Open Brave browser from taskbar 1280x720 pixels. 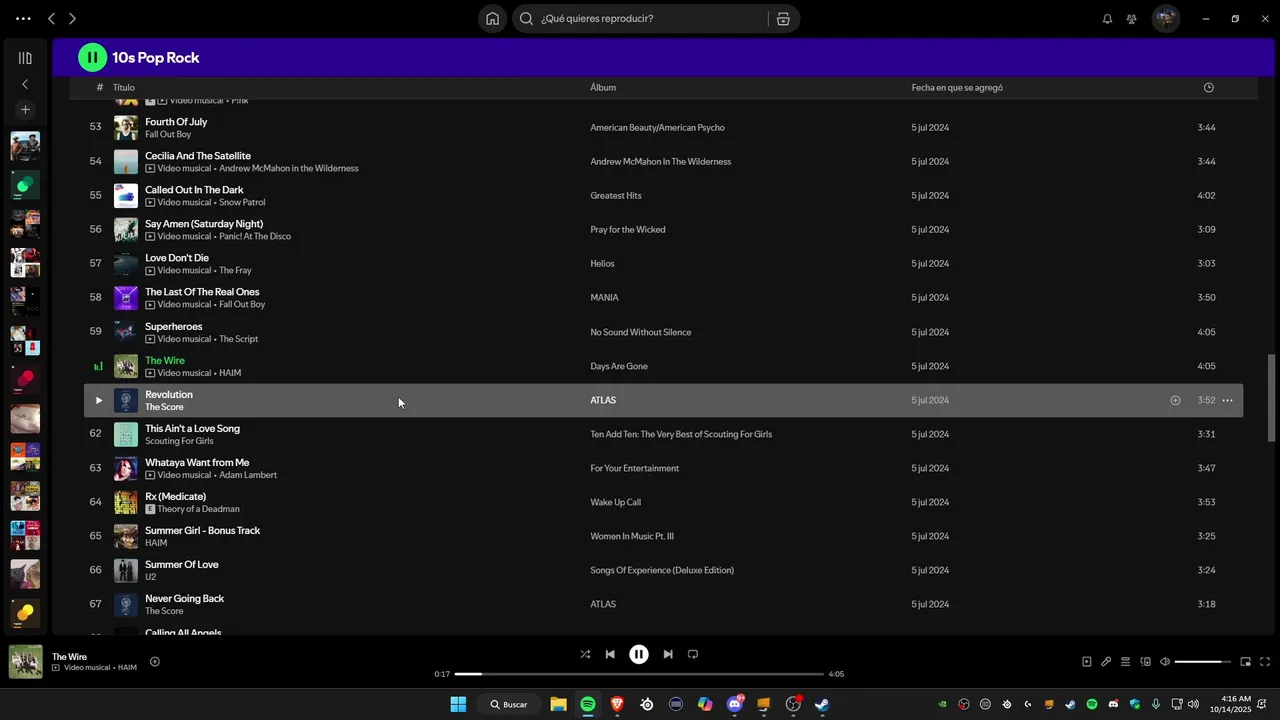click(x=617, y=704)
